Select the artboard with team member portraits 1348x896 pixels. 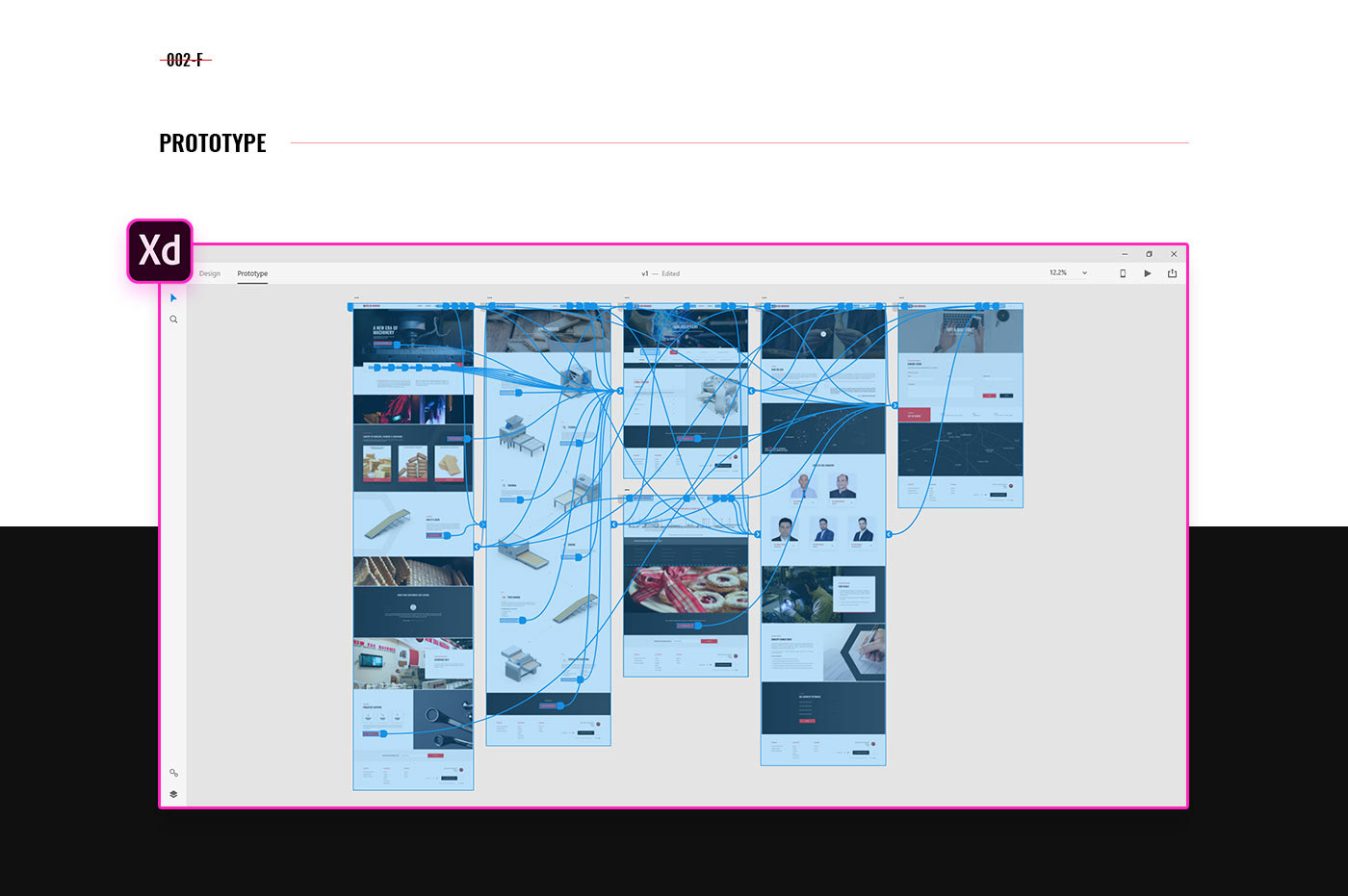pos(823,534)
